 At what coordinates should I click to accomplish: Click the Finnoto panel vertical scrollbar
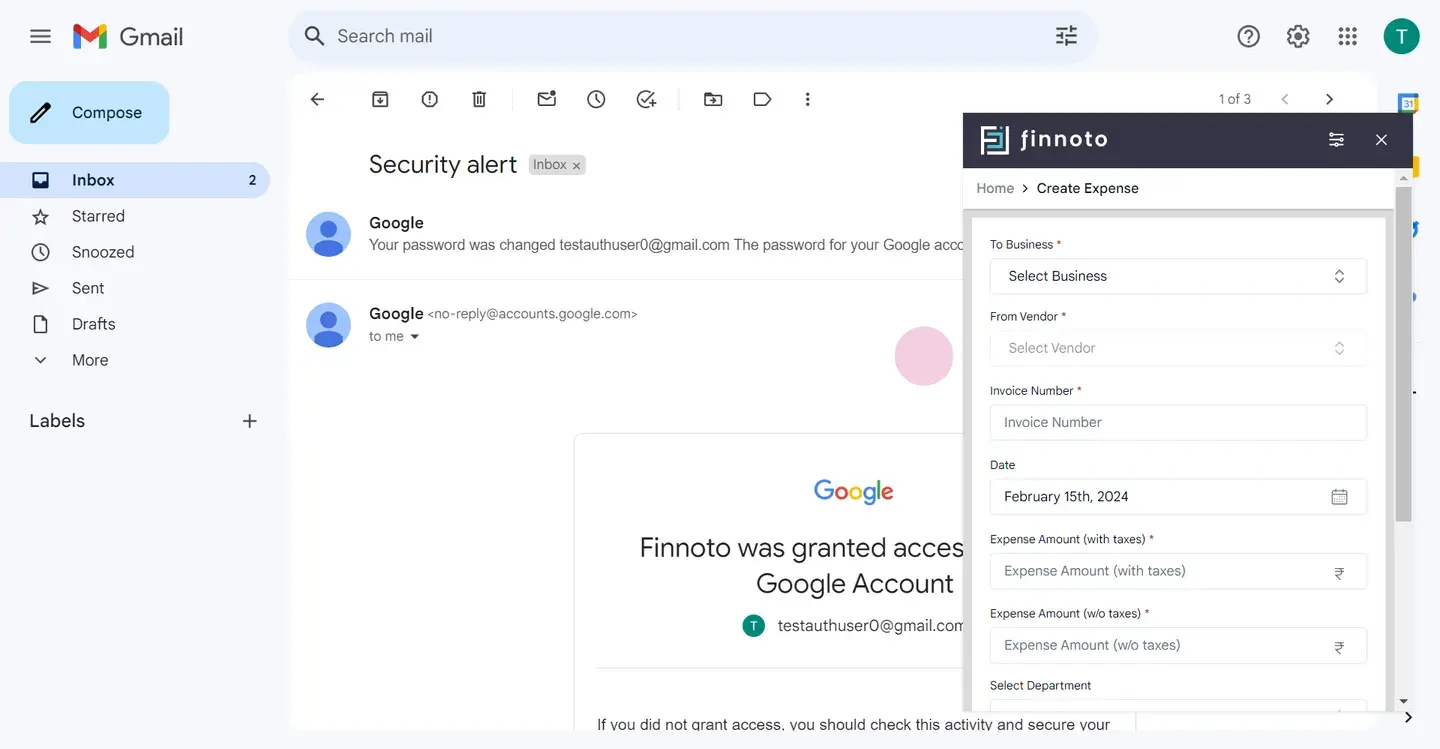[x=1403, y=352]
